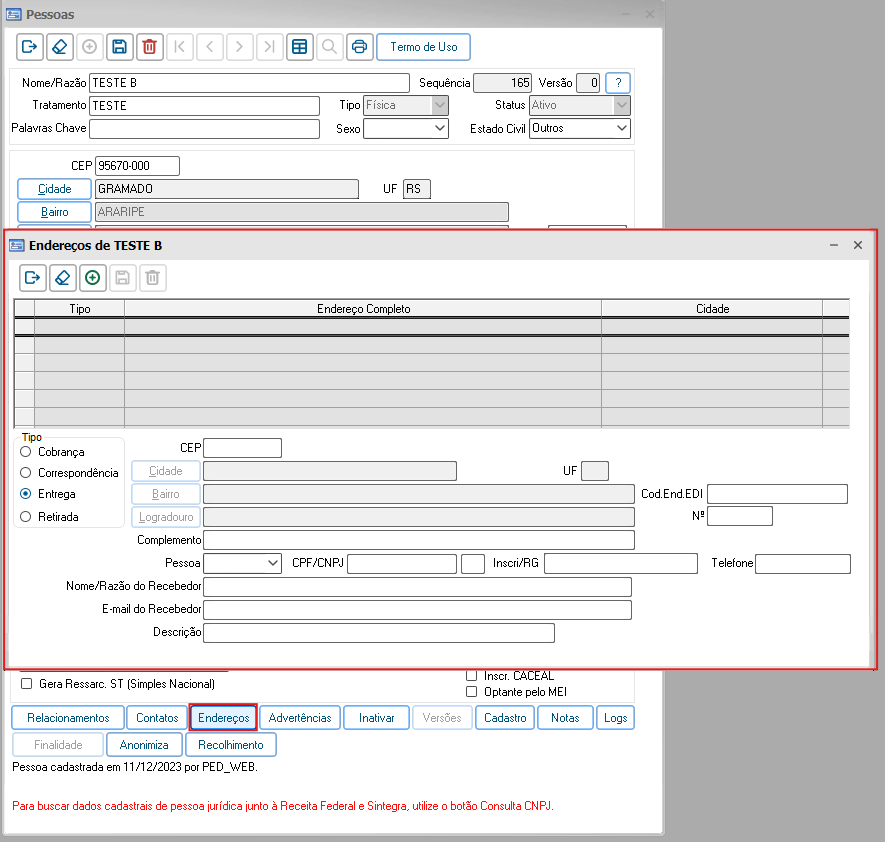Click the CPF/CNPJ input field

point(402,563)
